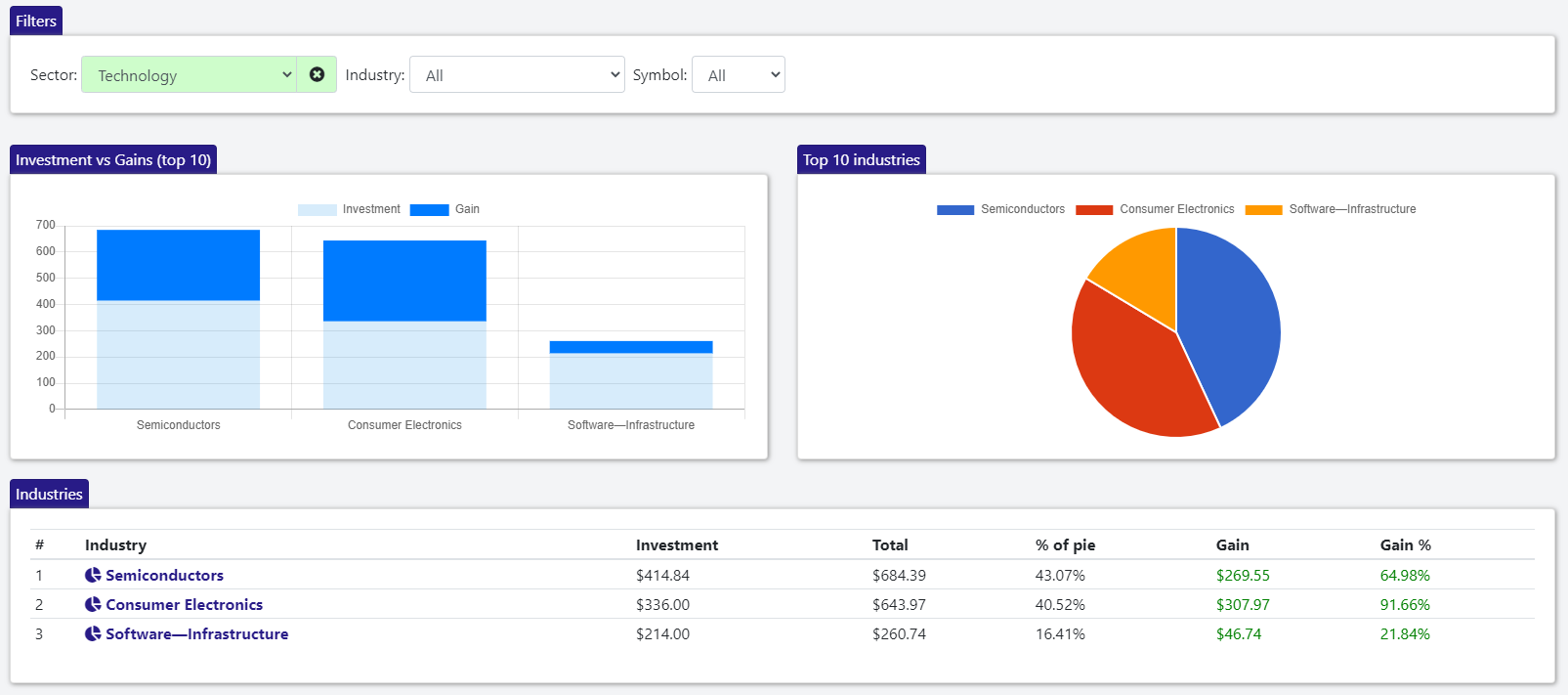
Task: Open the Semiconductors industry link
Action: pos(164,575)
